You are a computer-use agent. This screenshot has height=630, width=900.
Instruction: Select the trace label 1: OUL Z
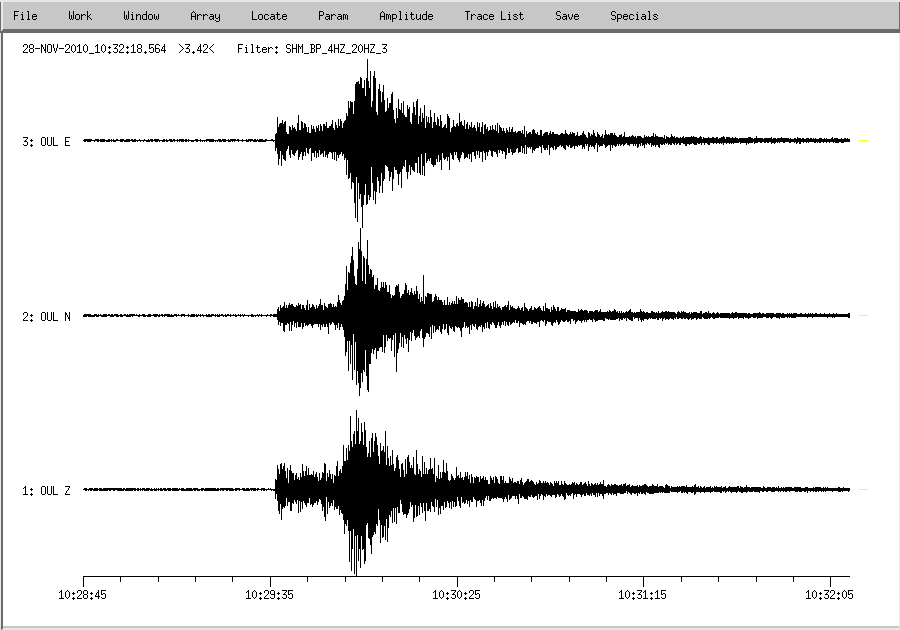[46, 491]
